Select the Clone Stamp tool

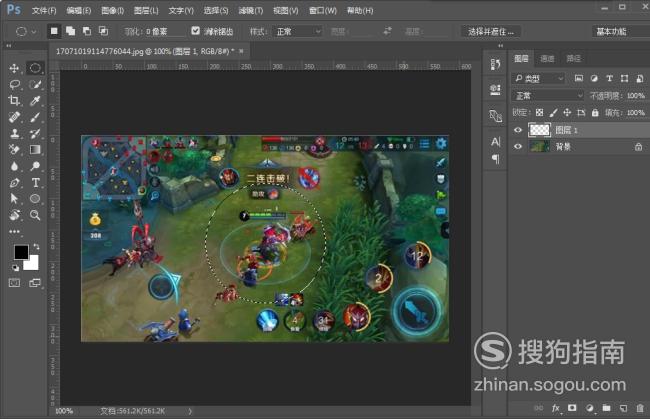[14, 133]
